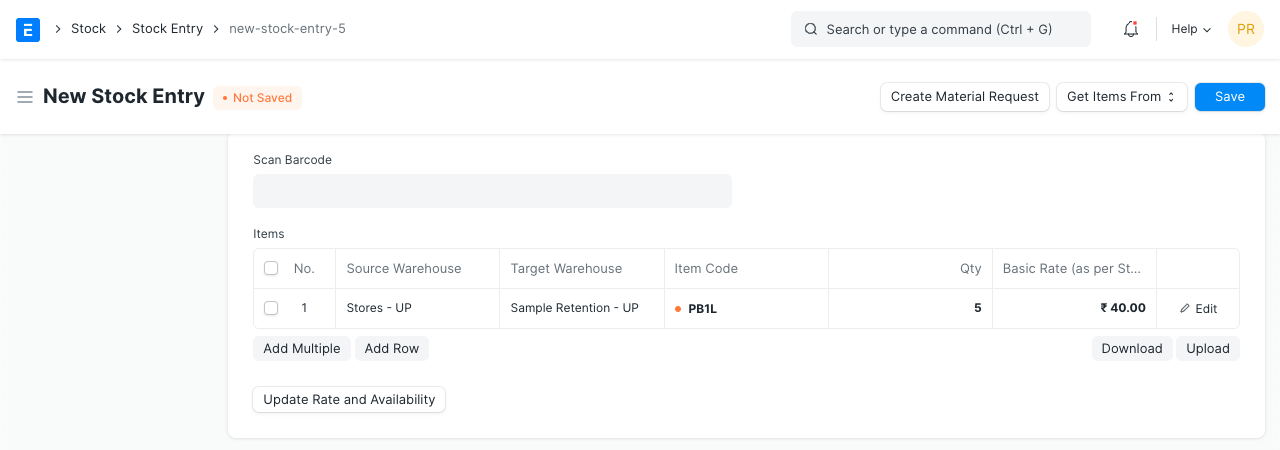This screenshot has height=450, width=1280.
Task: Click the ERPNext home logo icon
Action: pyautogui.click(x=28, y=30)
